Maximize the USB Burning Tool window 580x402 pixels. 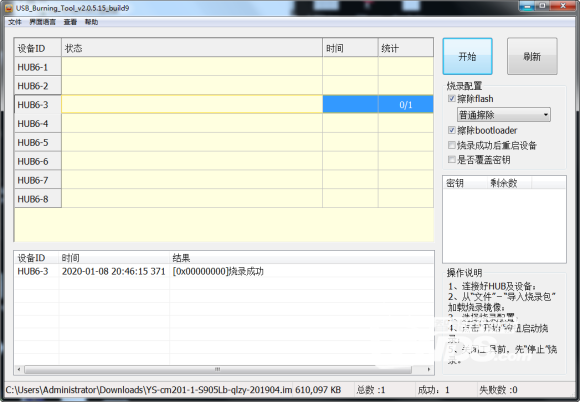tap(543, 6)
